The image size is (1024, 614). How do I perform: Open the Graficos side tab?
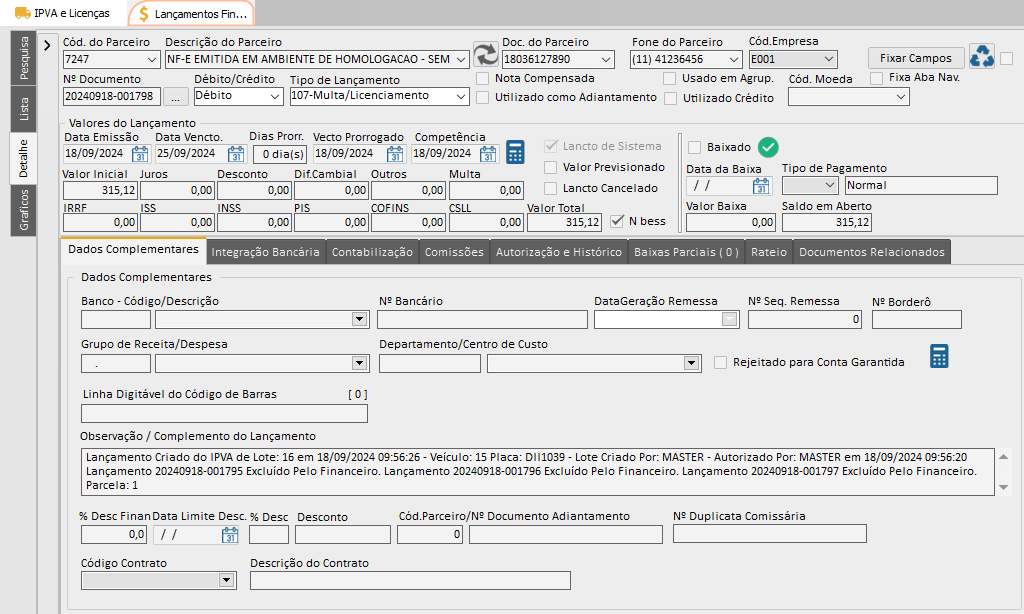pyautogui.click(x=24, y=210)
